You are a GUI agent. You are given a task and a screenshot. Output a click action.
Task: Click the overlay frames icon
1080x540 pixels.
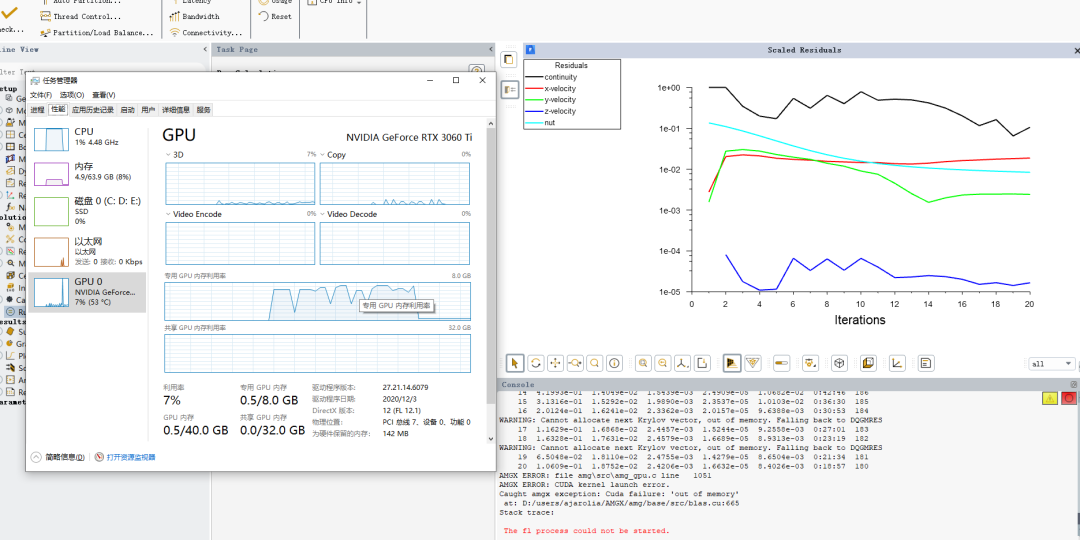(868, 363)
